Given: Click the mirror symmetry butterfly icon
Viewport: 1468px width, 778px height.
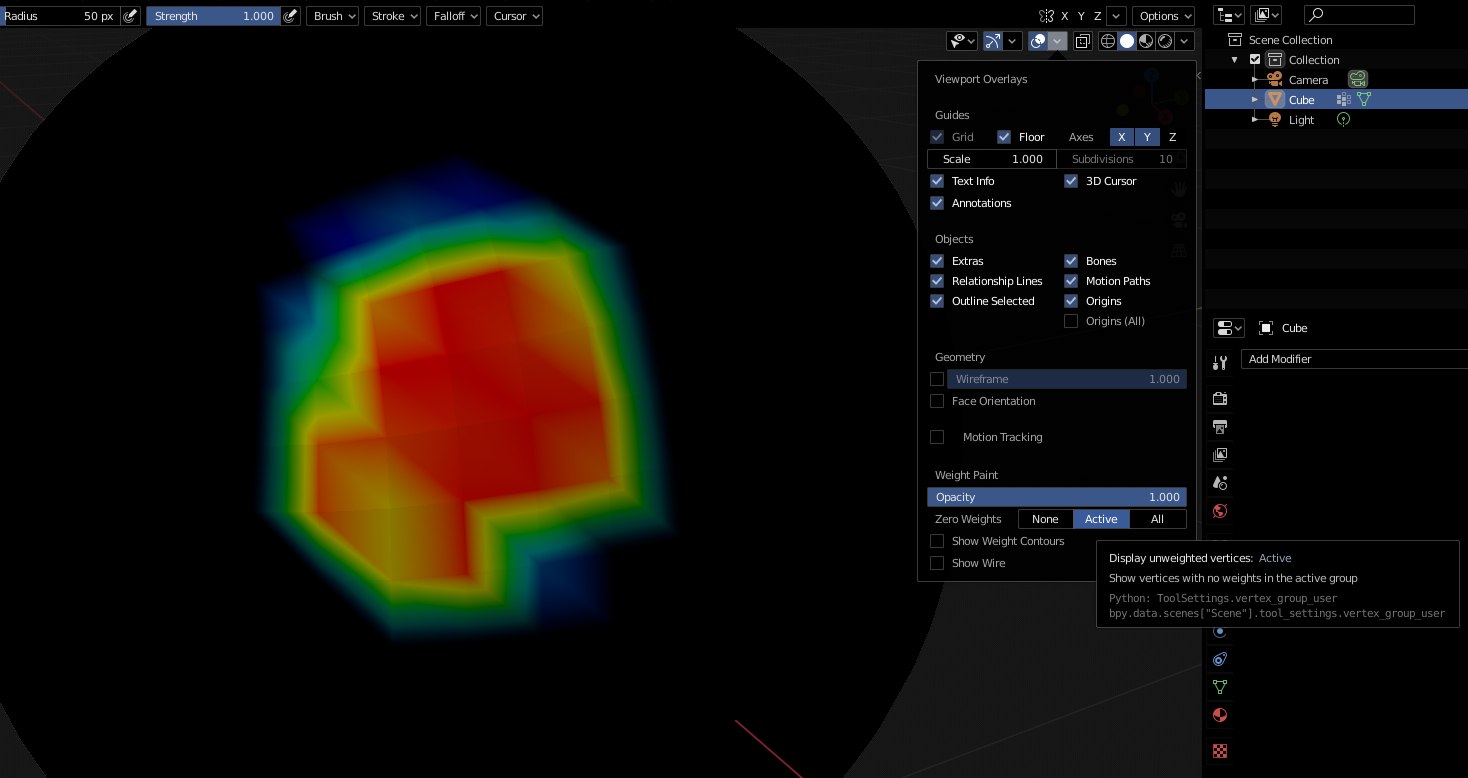Looking at the screenshot, I should [x=1046, y=16].
